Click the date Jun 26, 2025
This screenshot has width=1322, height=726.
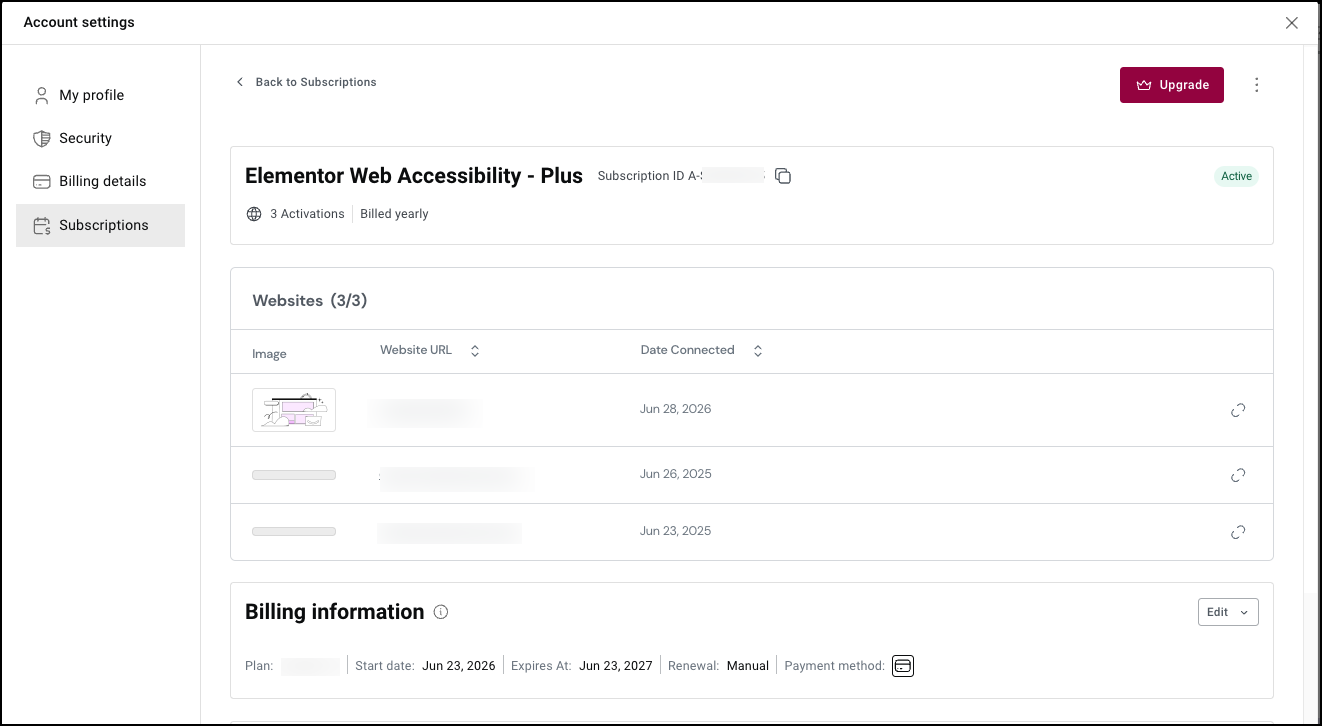pyautogui.click(x=676, y=474)
